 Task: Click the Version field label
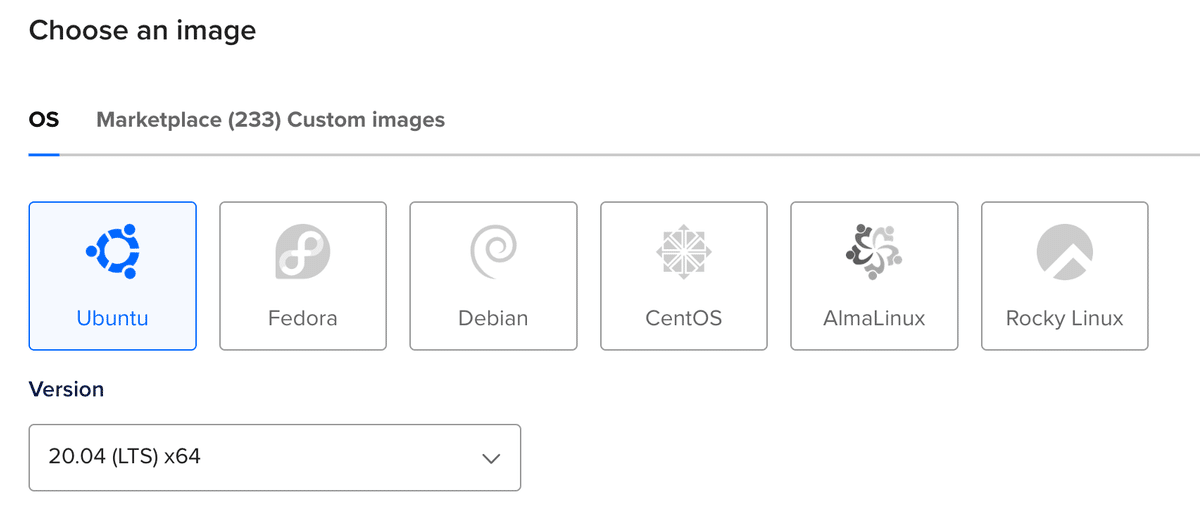coord(66,389)
